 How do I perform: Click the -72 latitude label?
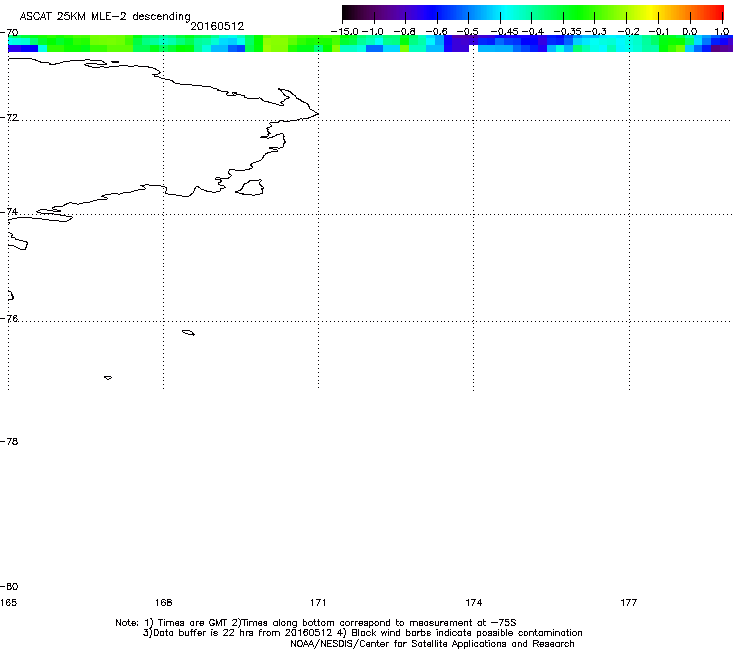(9, 117)
